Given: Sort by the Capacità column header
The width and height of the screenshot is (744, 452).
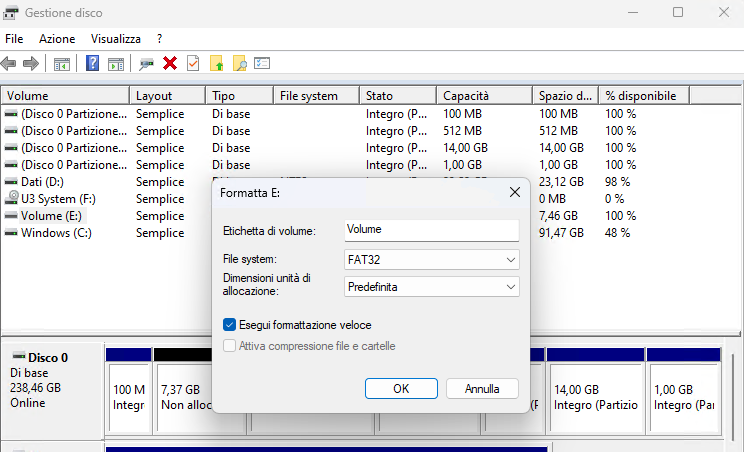Looking at the screenshot, I should click(x=484, y=96).
